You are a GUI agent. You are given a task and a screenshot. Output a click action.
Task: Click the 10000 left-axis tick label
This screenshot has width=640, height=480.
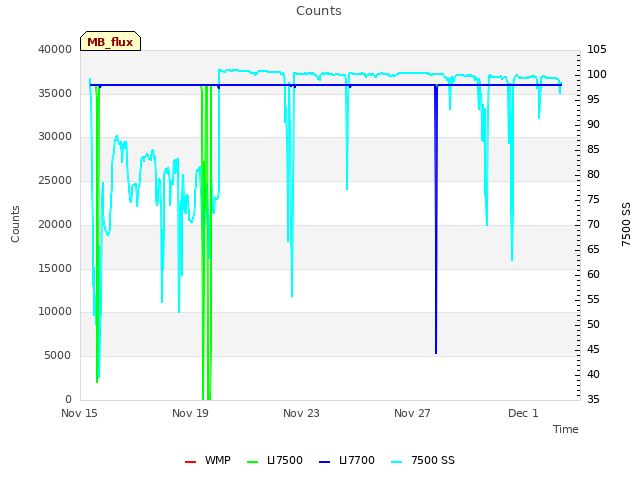click(x=55, y=312)
